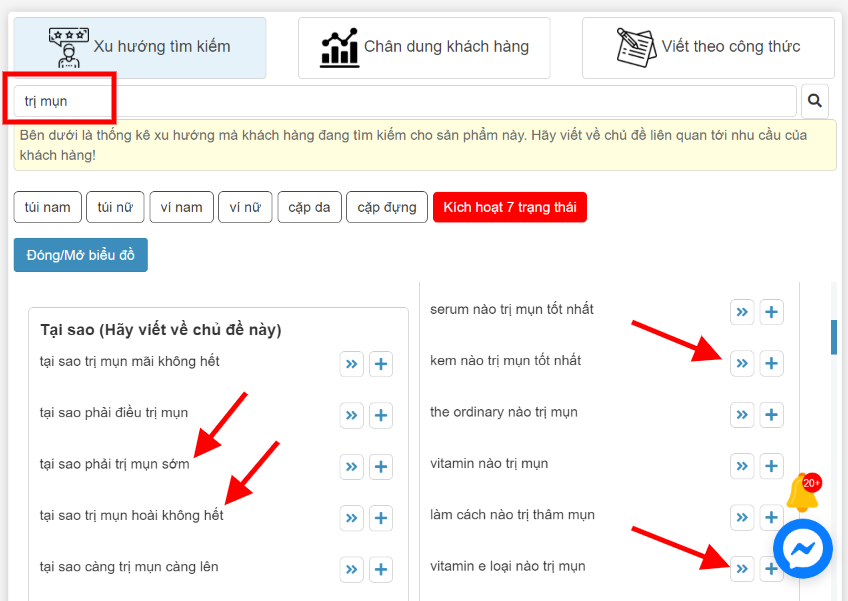Click the search box containing 'trị mụn'
Viewport: 848px width, 601px height.
pos(405,101)
